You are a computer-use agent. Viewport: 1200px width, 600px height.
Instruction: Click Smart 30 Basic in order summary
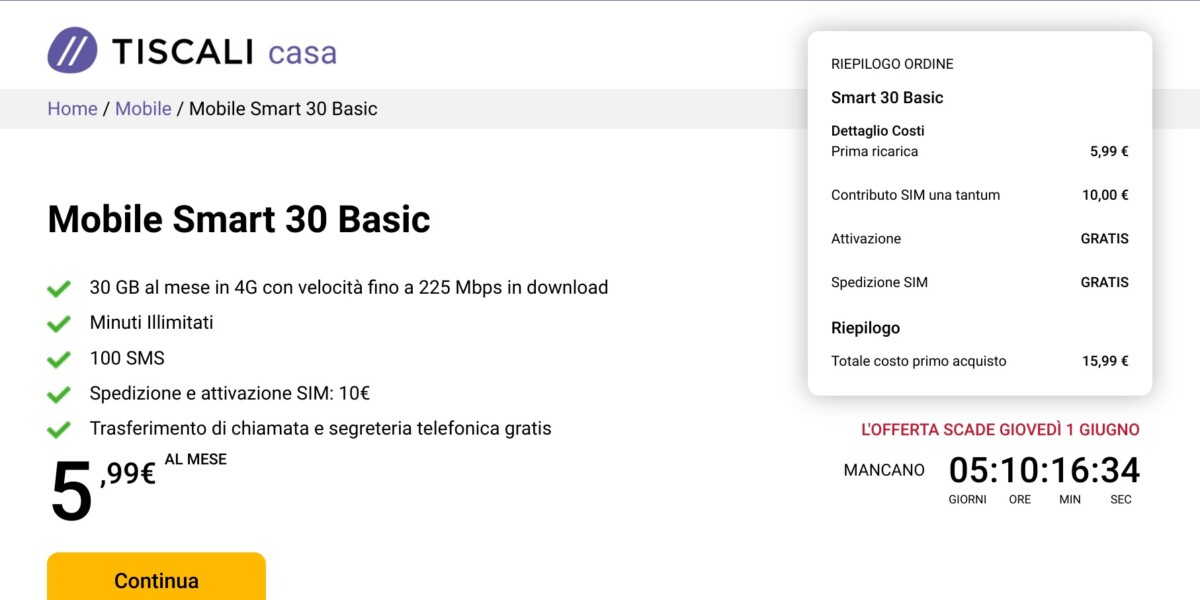(887, 97)
